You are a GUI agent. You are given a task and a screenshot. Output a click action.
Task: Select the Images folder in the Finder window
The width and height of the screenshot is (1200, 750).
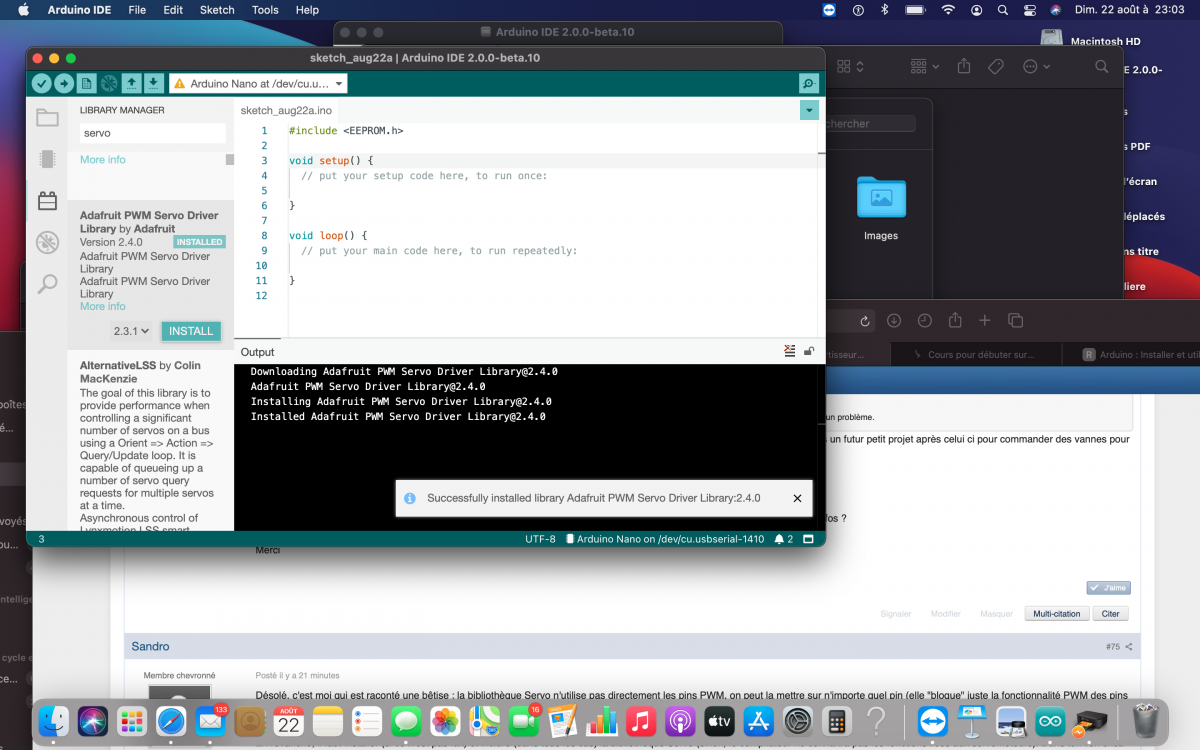pyautogui.click(x=881, y=207)
